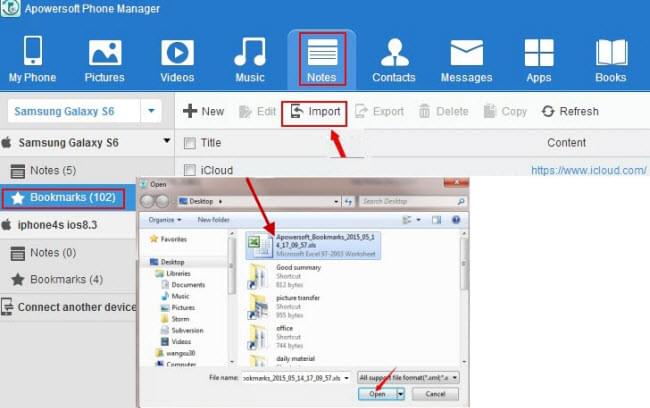Switch to the Notes tab
The width and height of the screenshot is (650, 408).
pyautogui.click(x=322, y=59)
